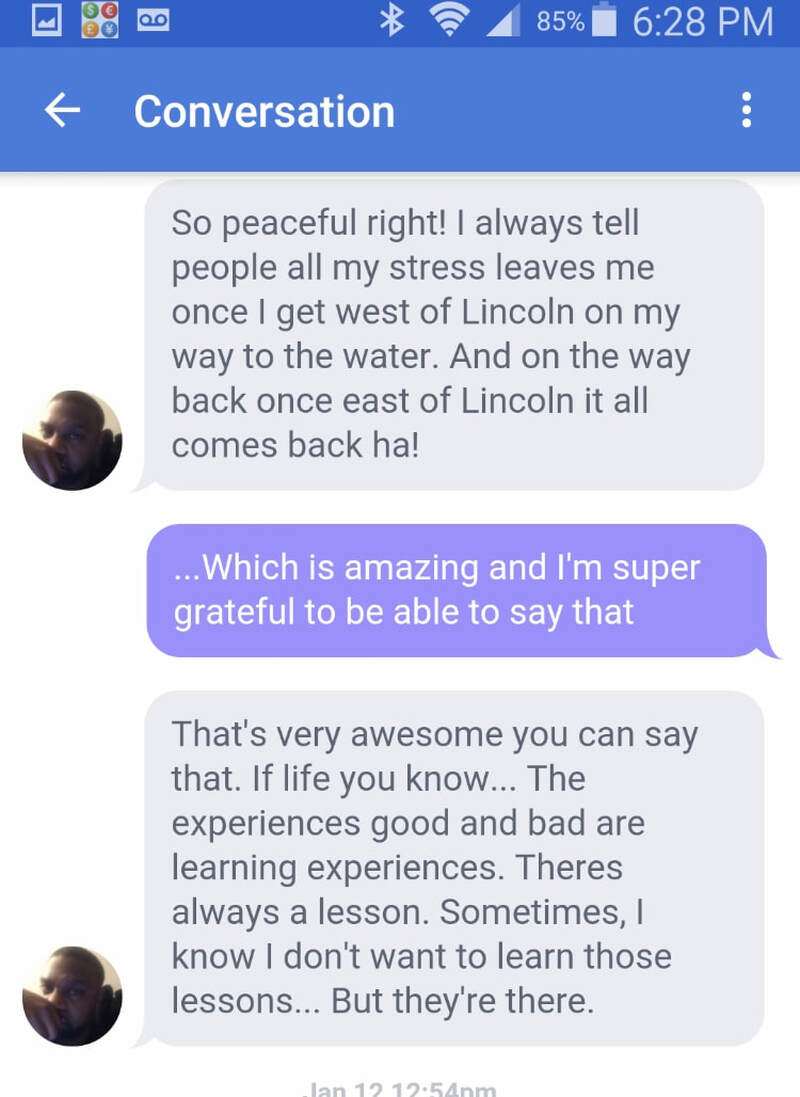
Task: Tap the Conversation title in the header
Action: pos(264,111)
